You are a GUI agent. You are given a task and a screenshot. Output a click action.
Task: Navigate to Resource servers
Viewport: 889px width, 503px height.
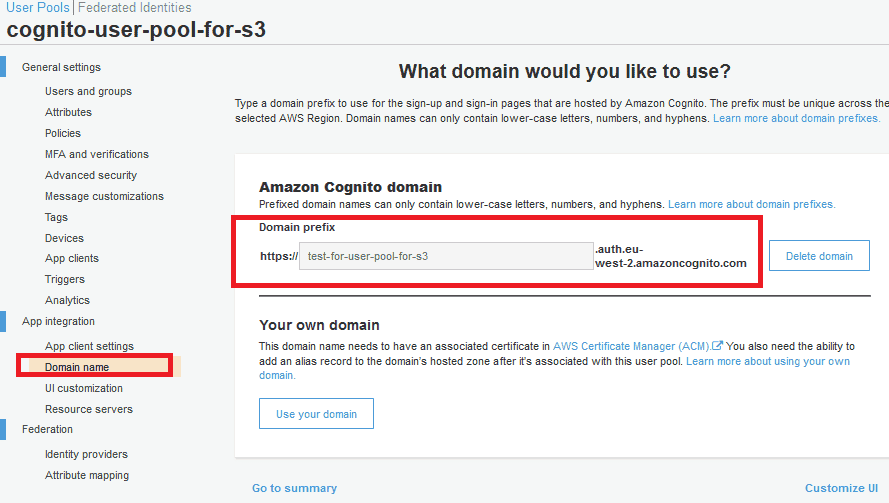point(88,409)
